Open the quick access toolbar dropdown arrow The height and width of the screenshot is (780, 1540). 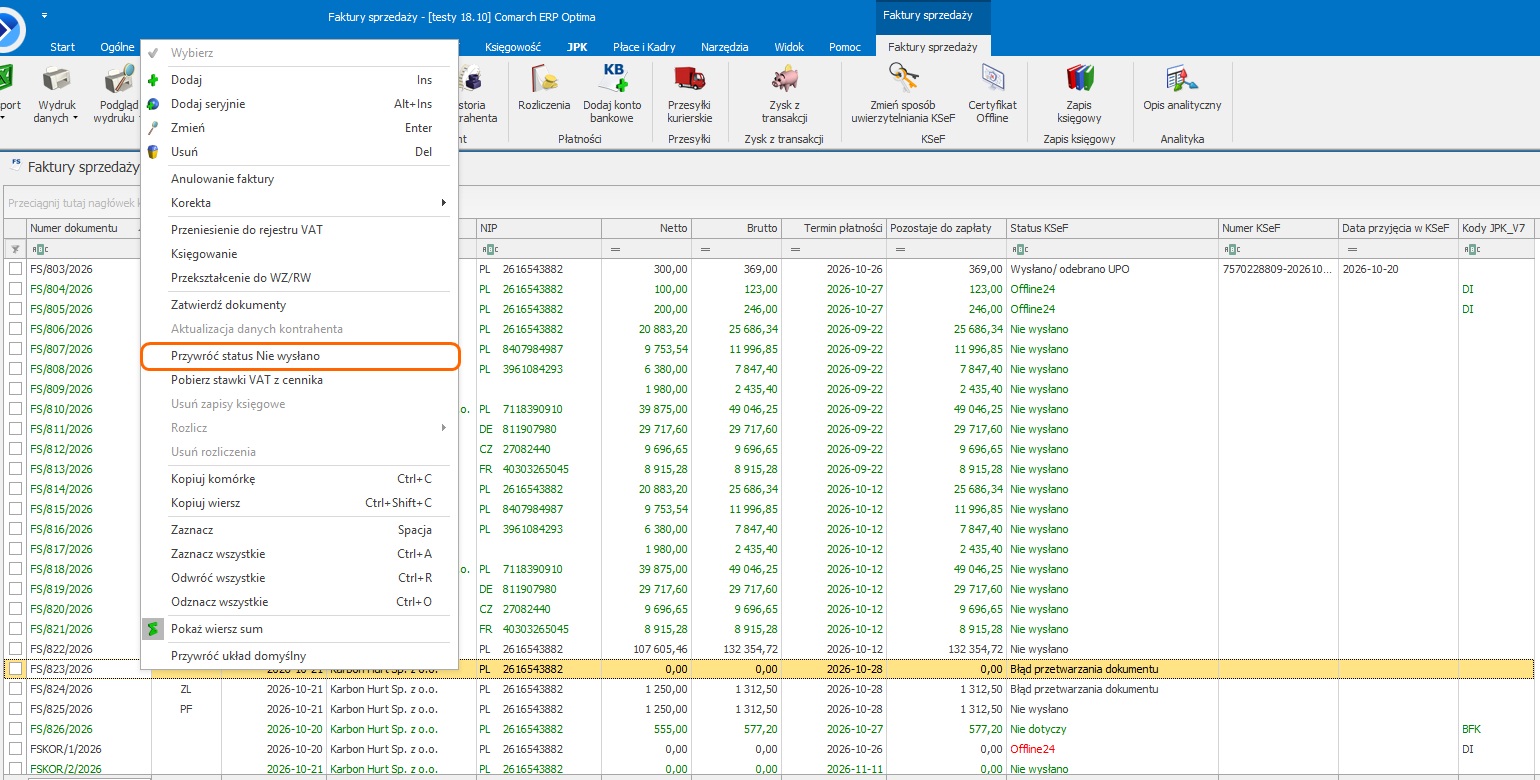pyautogui.click(x=45, y=16)
